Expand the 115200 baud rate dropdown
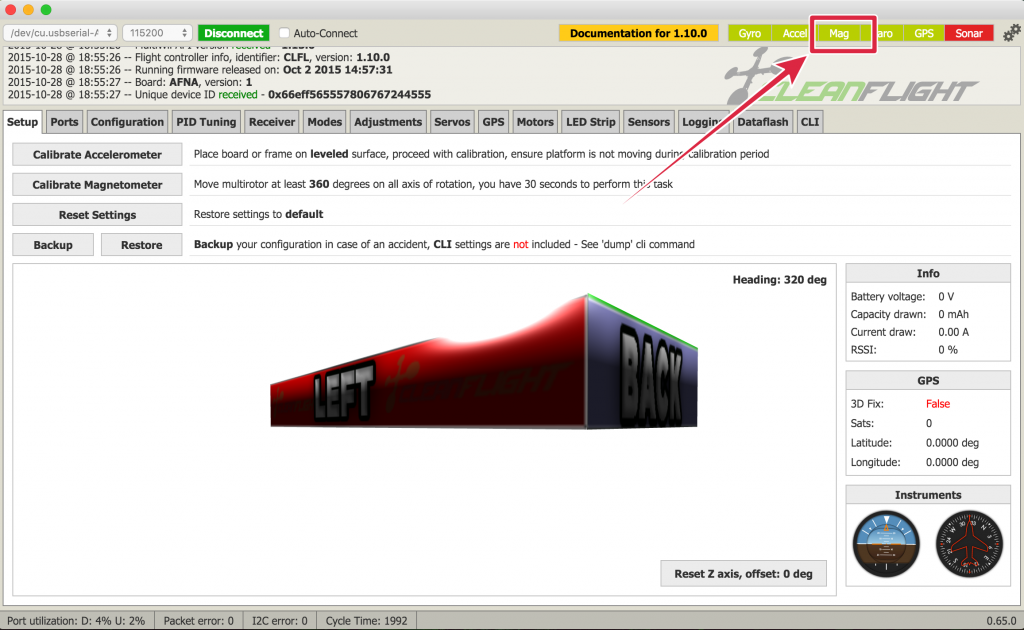 pyautogui.click(x=157, y=33)
